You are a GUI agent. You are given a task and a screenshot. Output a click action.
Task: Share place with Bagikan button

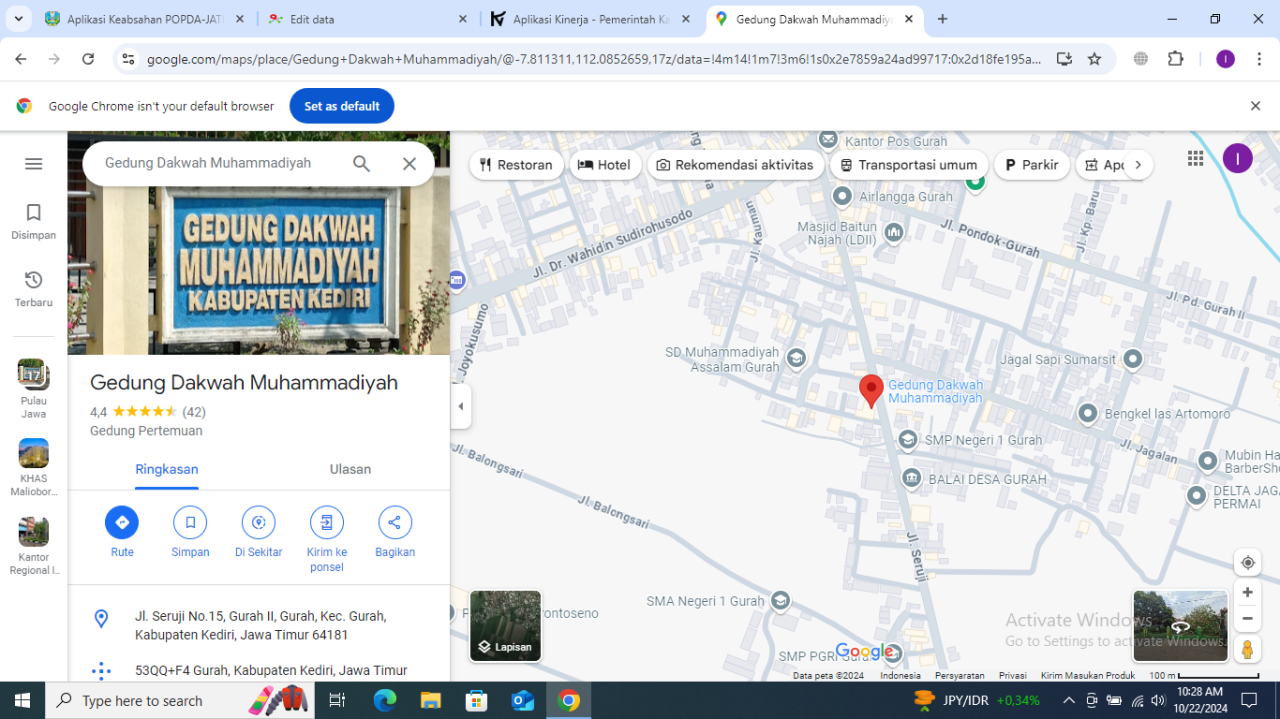tap(395, 532)
